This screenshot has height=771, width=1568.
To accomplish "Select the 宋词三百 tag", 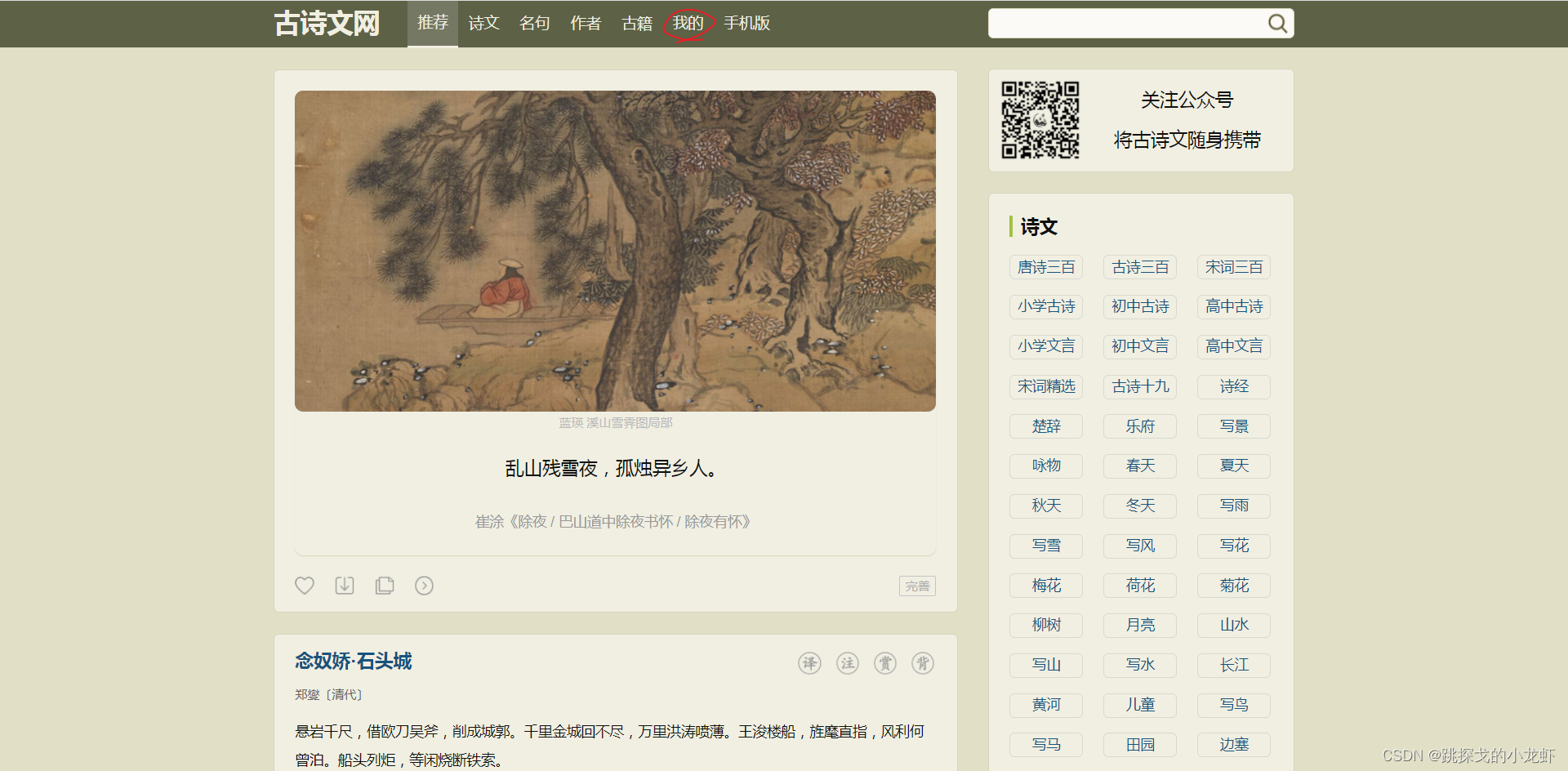I will coord(1234,267).
